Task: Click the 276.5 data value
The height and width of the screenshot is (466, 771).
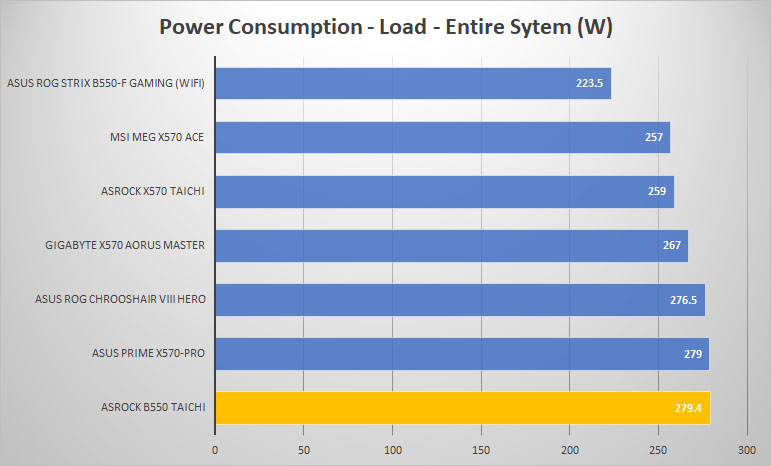Action: point(683,300)
